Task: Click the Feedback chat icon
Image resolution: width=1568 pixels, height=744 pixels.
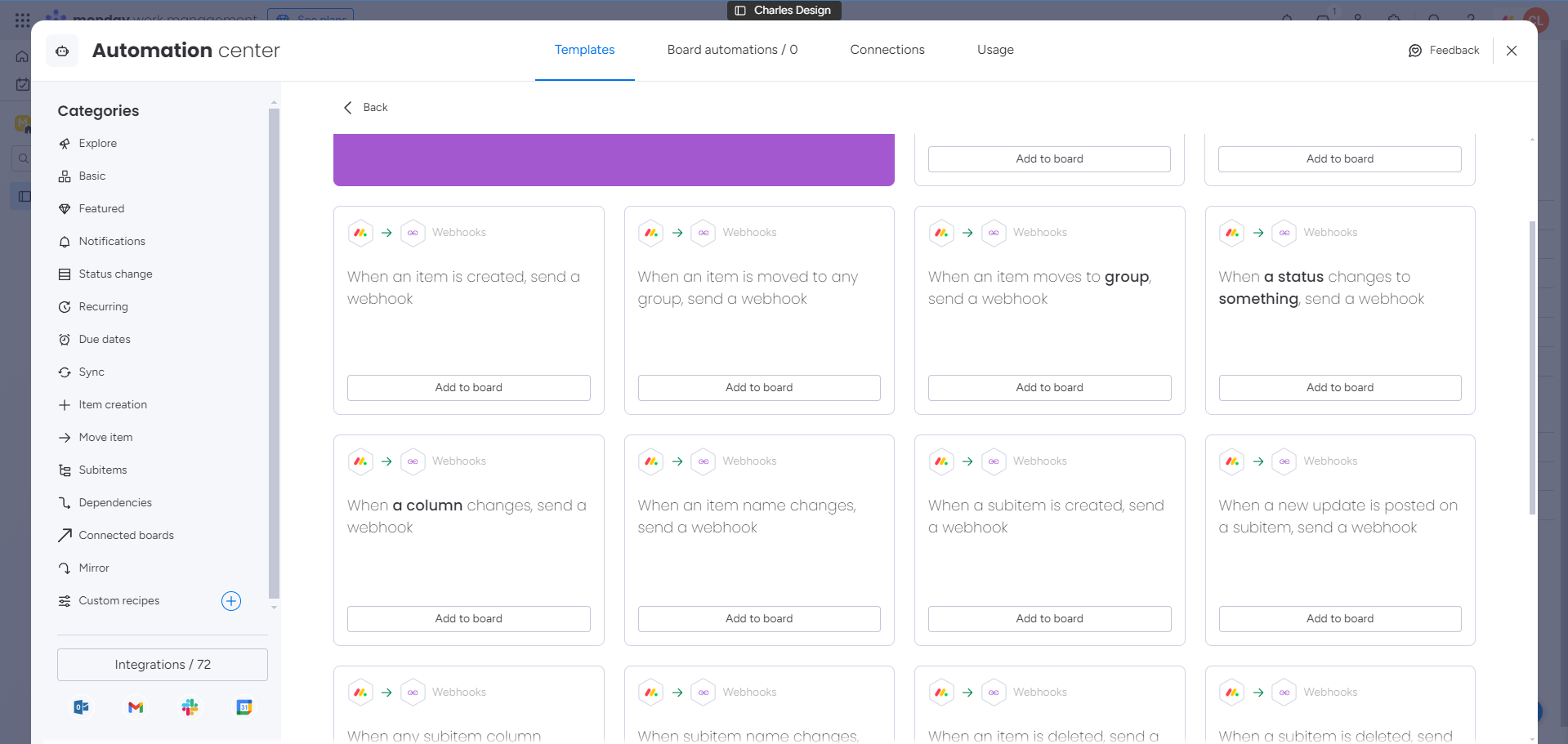Action: [x=1415, y=51]
